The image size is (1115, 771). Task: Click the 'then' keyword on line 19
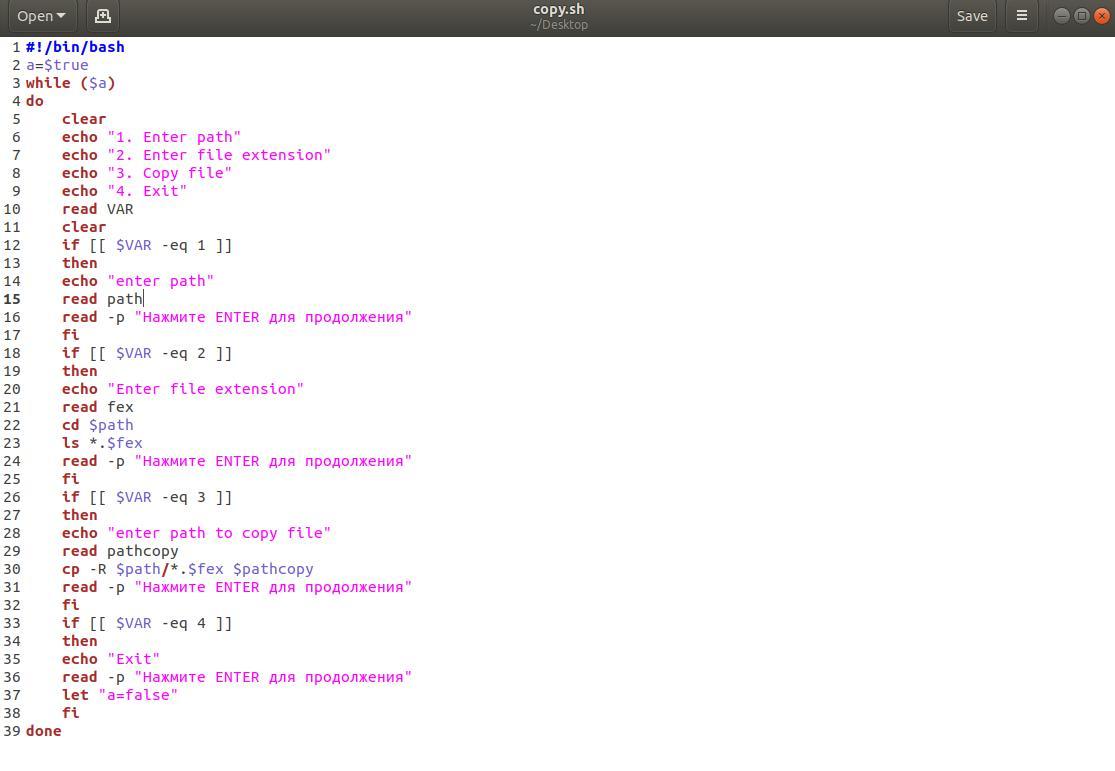coord(80,371)
